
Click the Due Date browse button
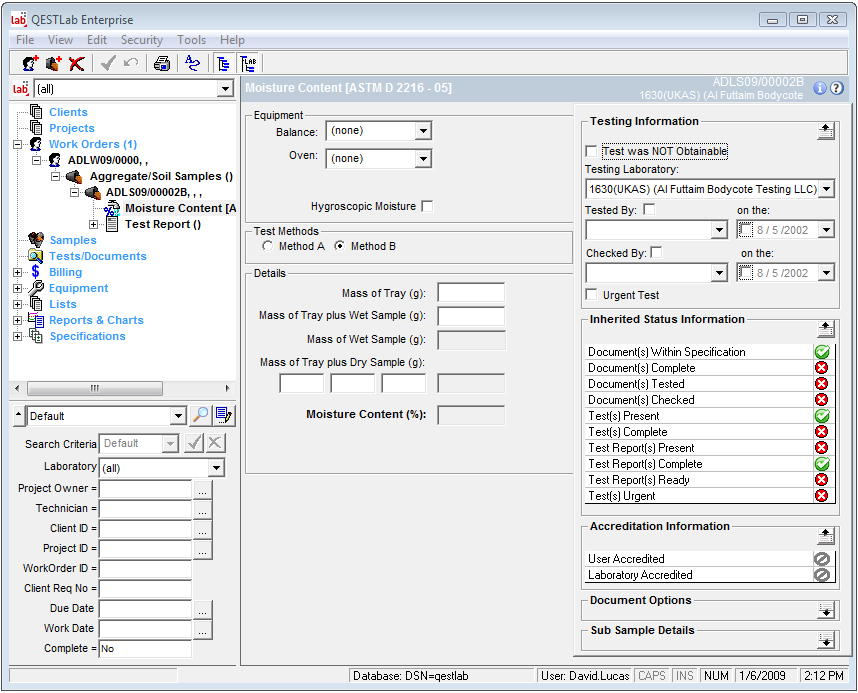tap(203, 610)
